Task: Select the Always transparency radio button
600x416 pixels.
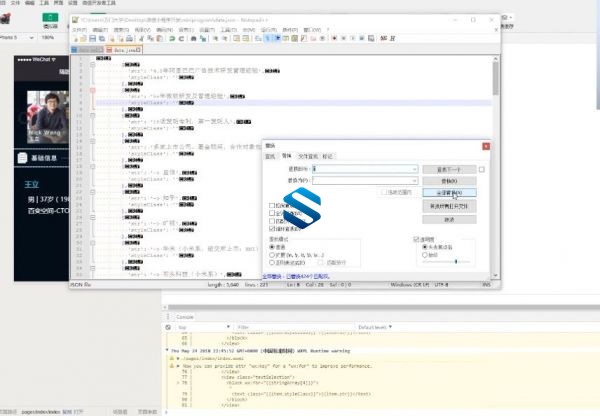Action: [x=424, y=255]
